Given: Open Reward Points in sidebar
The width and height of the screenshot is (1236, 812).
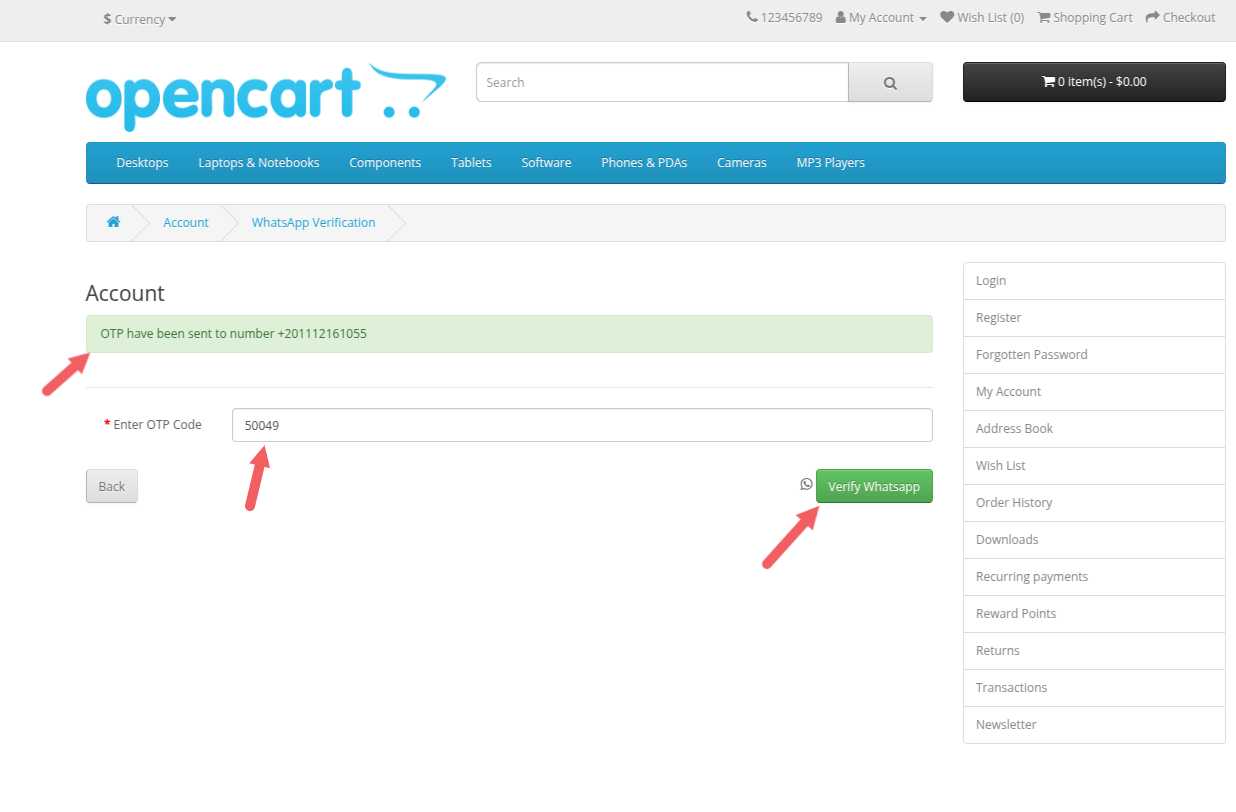Looking at the screenshot, I should pos(1094,614).
